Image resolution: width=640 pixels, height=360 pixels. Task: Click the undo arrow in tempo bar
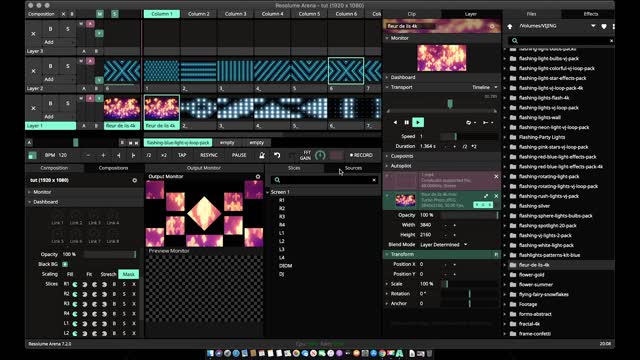pyautogui.click(x=277, y=155)
